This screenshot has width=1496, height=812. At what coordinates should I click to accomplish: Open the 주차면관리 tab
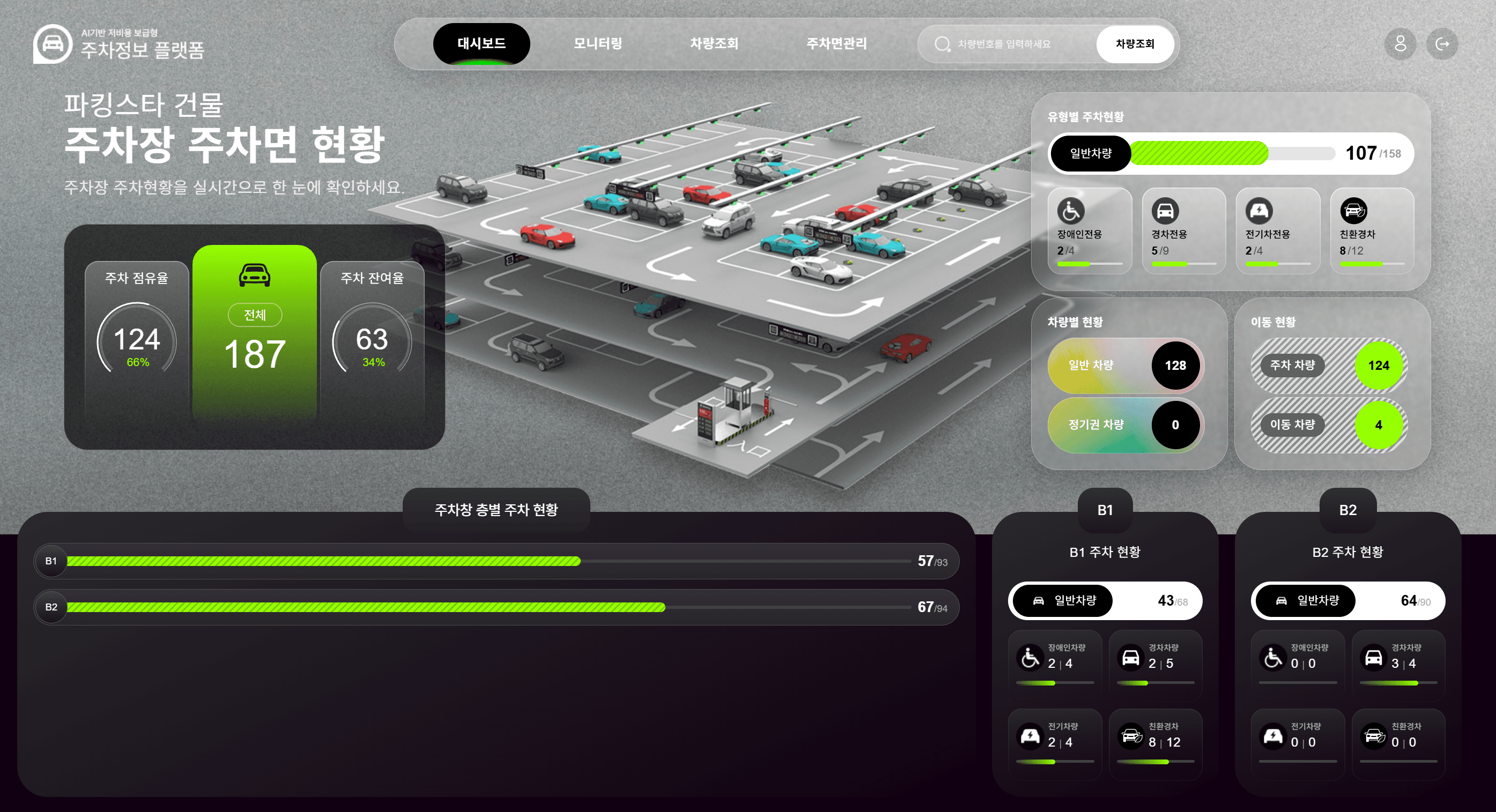point(836,43)
